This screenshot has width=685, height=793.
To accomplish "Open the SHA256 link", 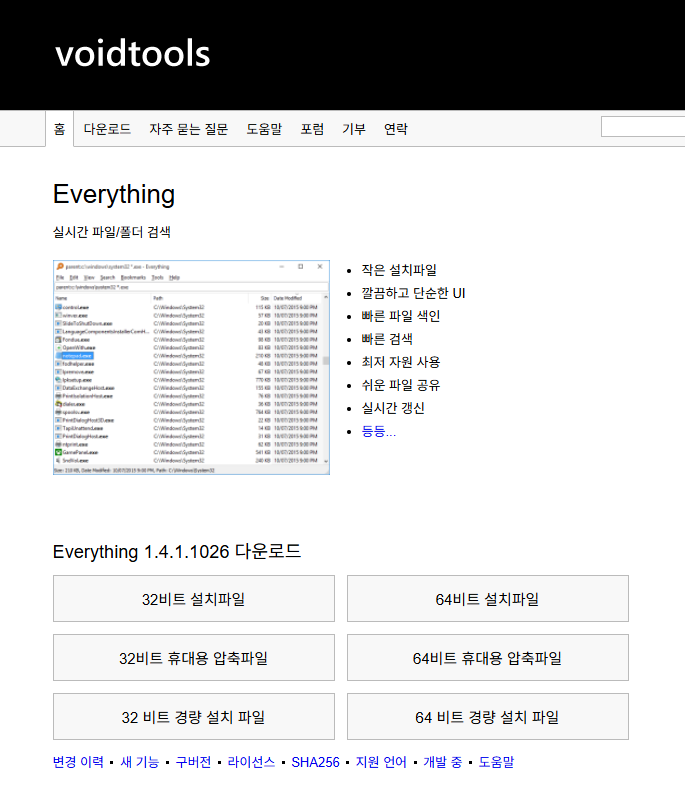I will (x=315, y=762).
